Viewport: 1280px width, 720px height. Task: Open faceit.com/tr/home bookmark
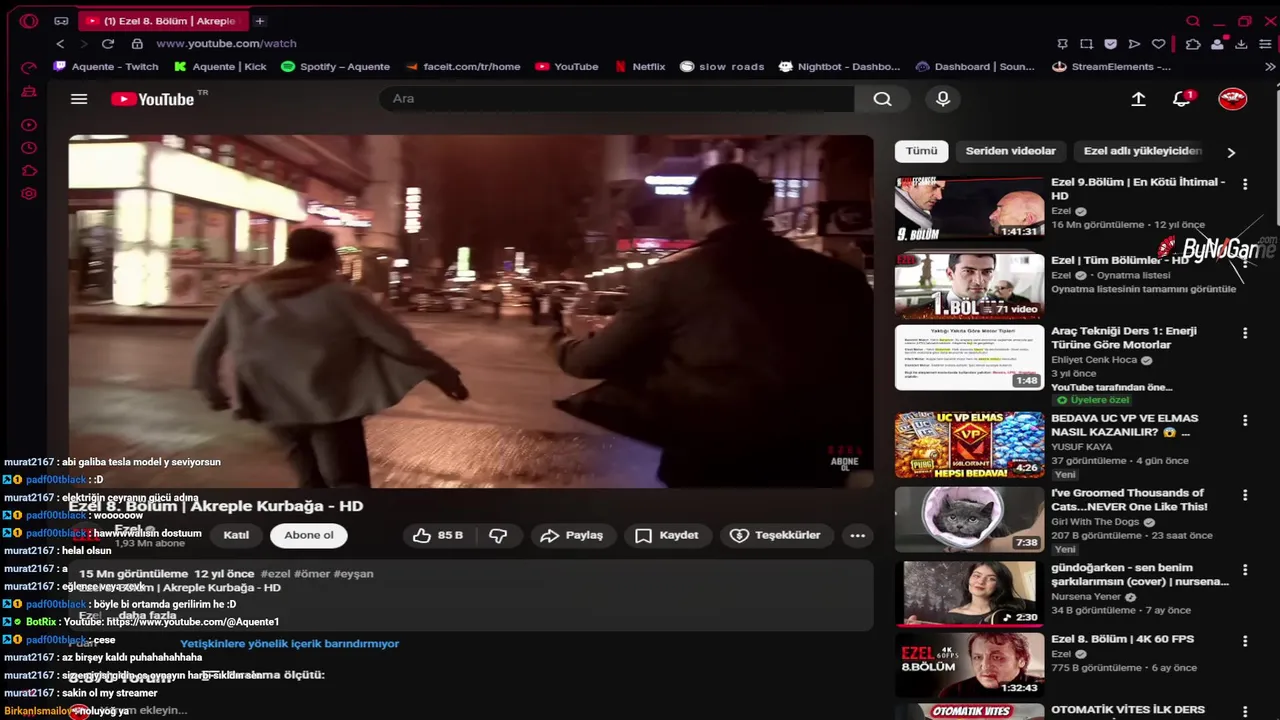tap(463, 67)
